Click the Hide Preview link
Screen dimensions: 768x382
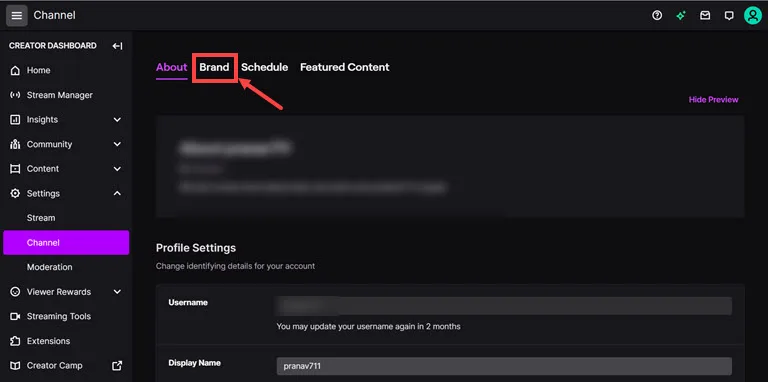713,100
